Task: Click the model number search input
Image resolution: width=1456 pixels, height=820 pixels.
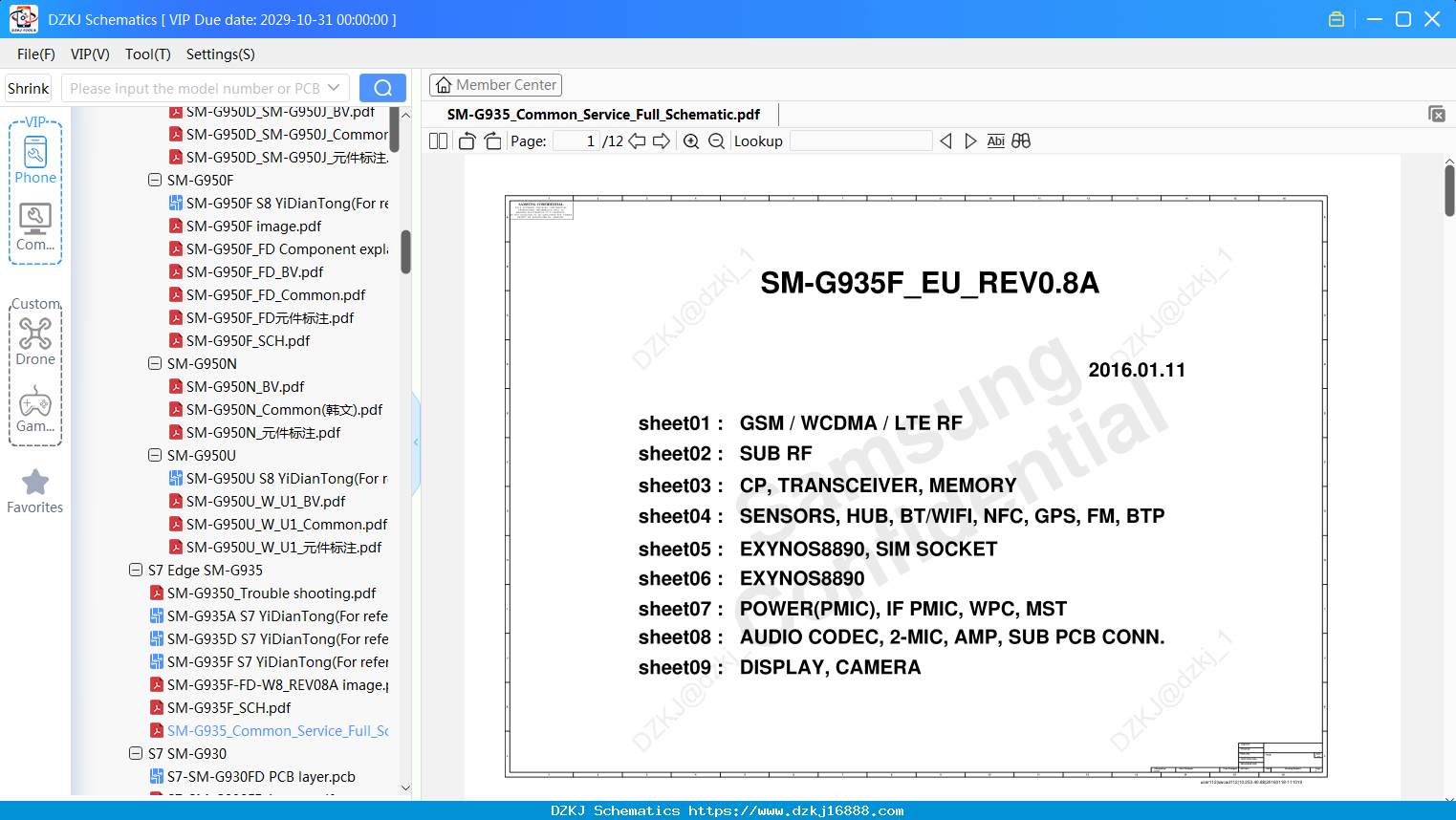Action: [x=195, y=88]
